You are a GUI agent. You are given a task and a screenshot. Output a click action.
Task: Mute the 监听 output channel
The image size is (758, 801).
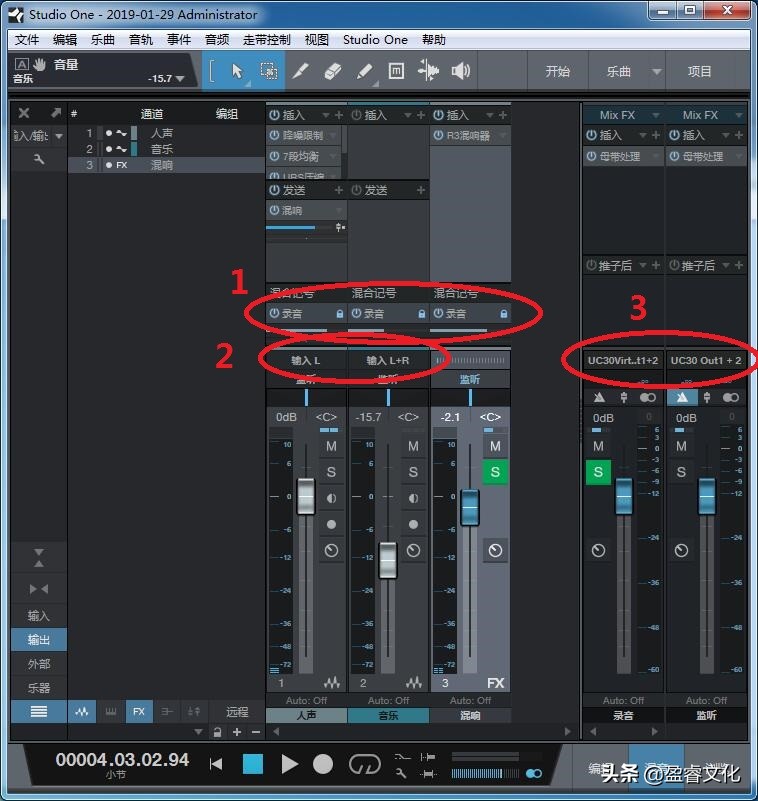coord(681,446)
